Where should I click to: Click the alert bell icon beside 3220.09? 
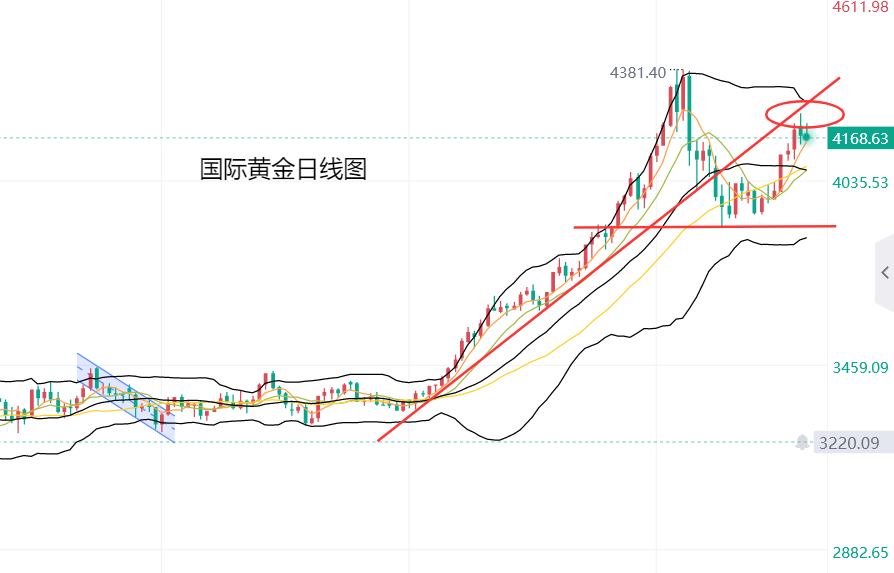click(802, 442)
